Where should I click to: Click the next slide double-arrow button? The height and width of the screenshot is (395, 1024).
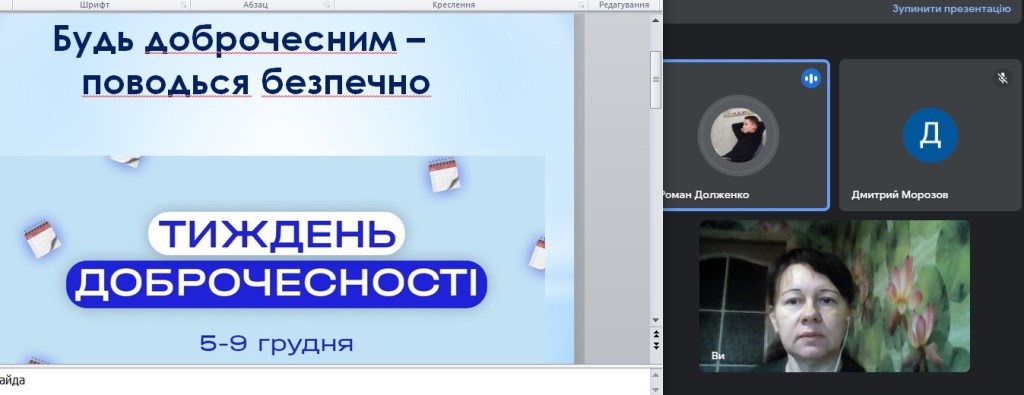tap(656, 345)
